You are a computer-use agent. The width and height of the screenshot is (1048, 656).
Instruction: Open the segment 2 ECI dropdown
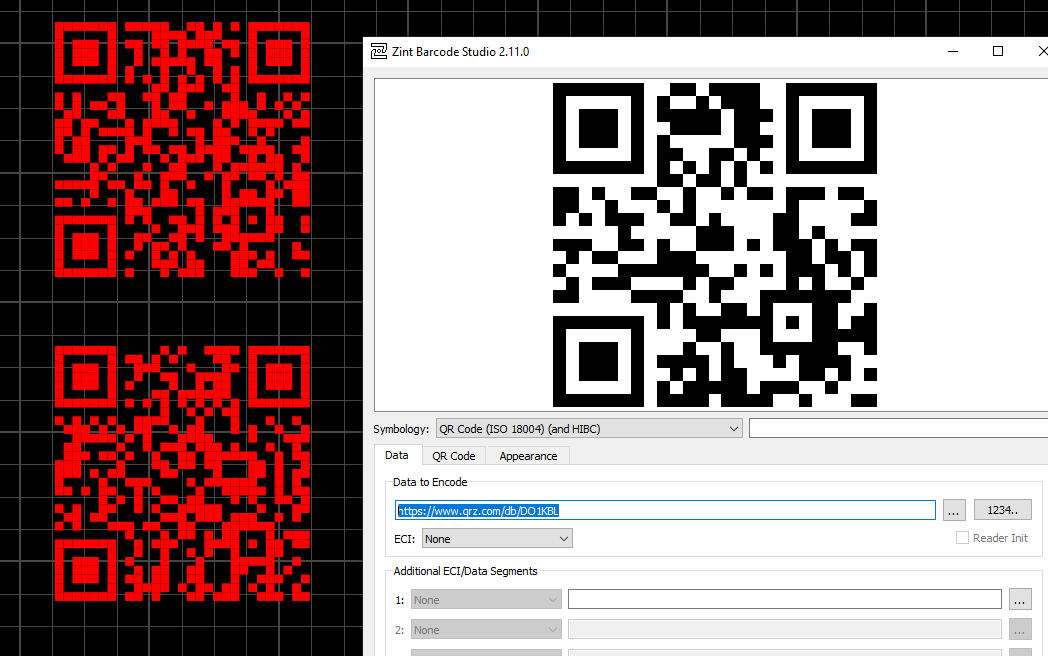pos(486,629)
